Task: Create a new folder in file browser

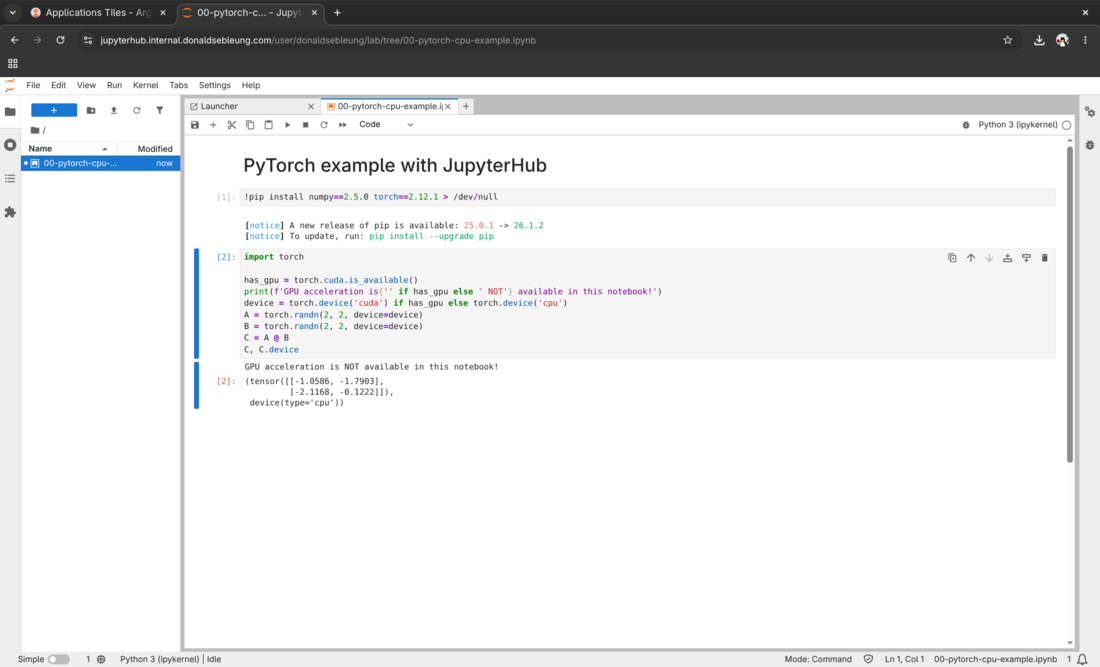Action: pos(90,110)
